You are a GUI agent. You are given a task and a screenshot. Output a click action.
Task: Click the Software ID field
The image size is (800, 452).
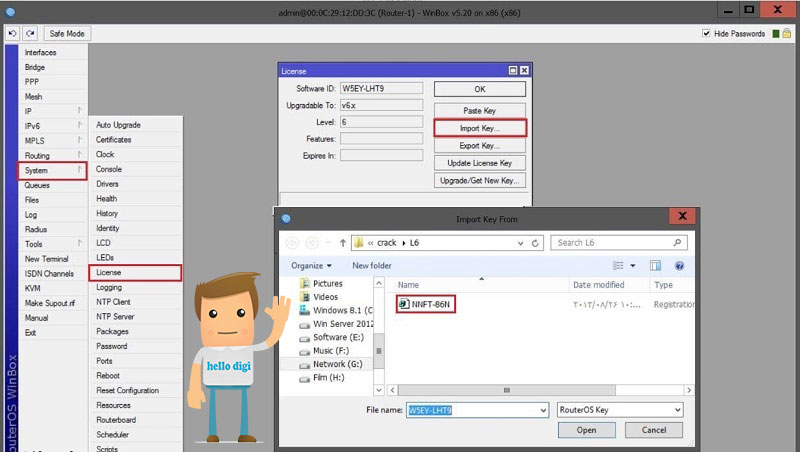(x=382, y=88)
